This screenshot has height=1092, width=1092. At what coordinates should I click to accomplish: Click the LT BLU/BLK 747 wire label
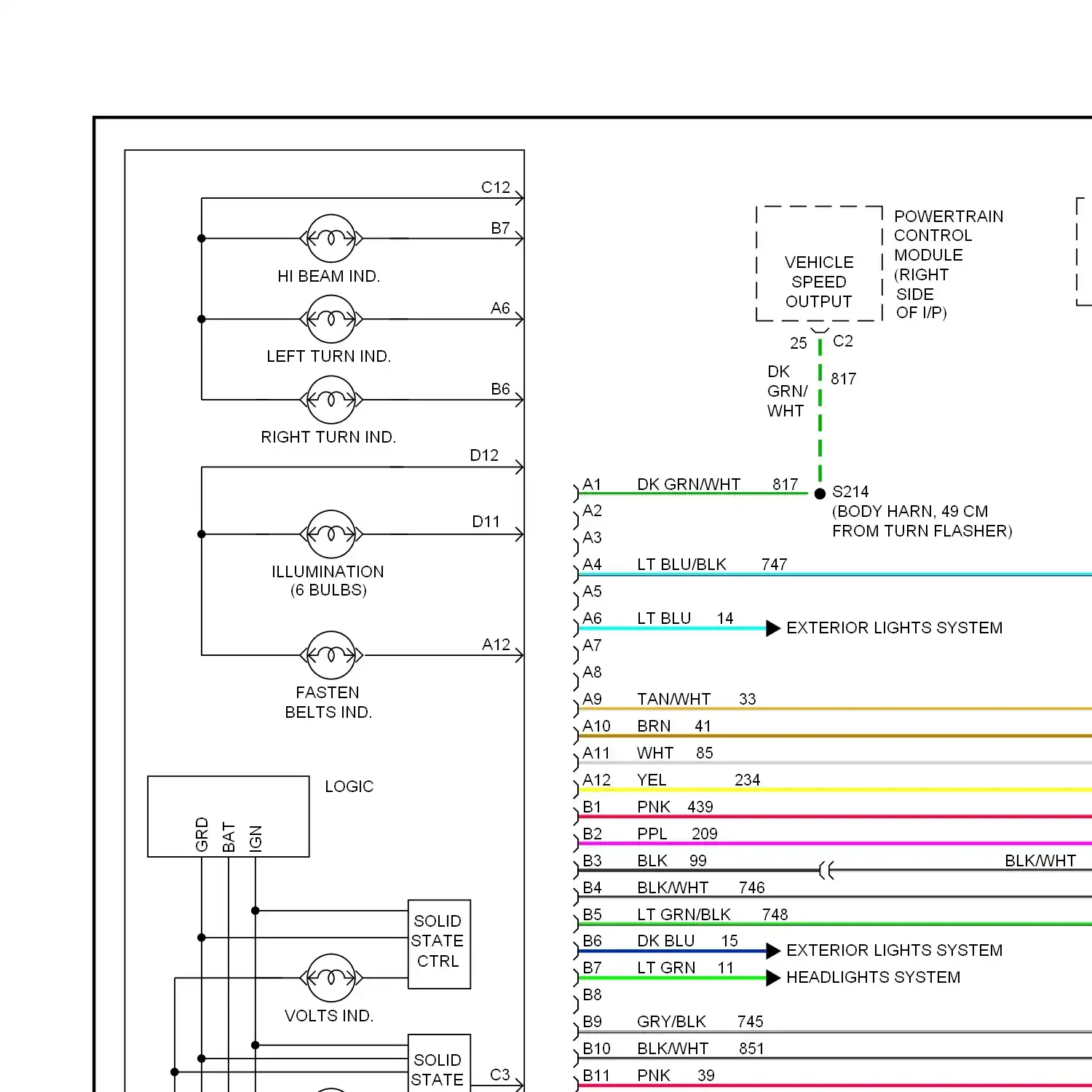(x=712, y=565)
